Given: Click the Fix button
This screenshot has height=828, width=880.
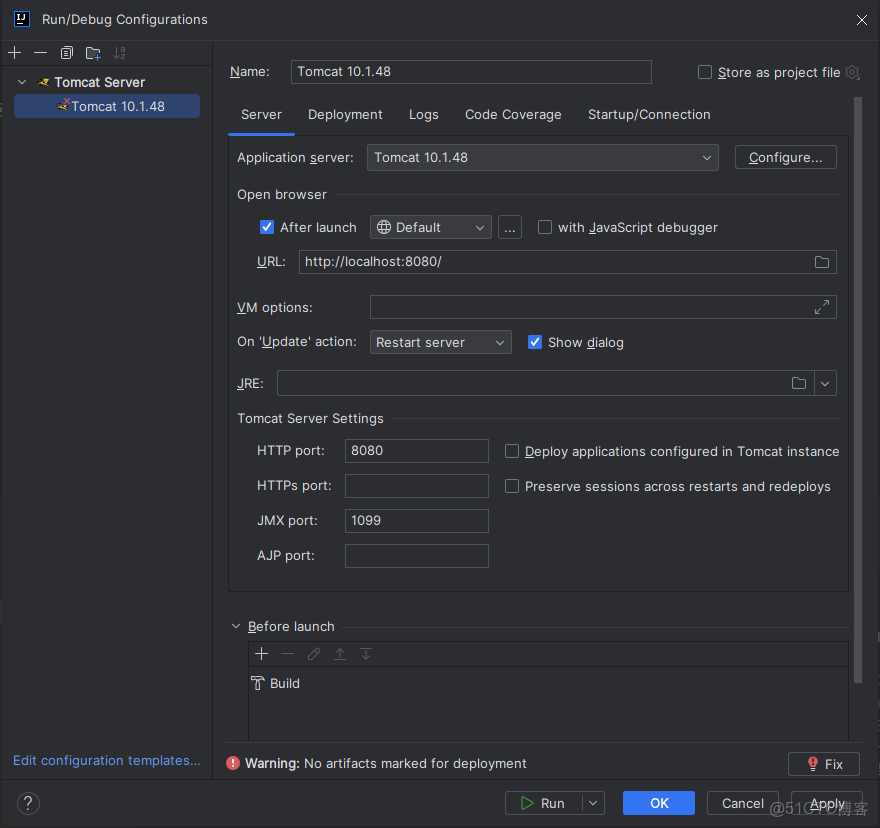Looking at the screenshot, I should [823, 764].
